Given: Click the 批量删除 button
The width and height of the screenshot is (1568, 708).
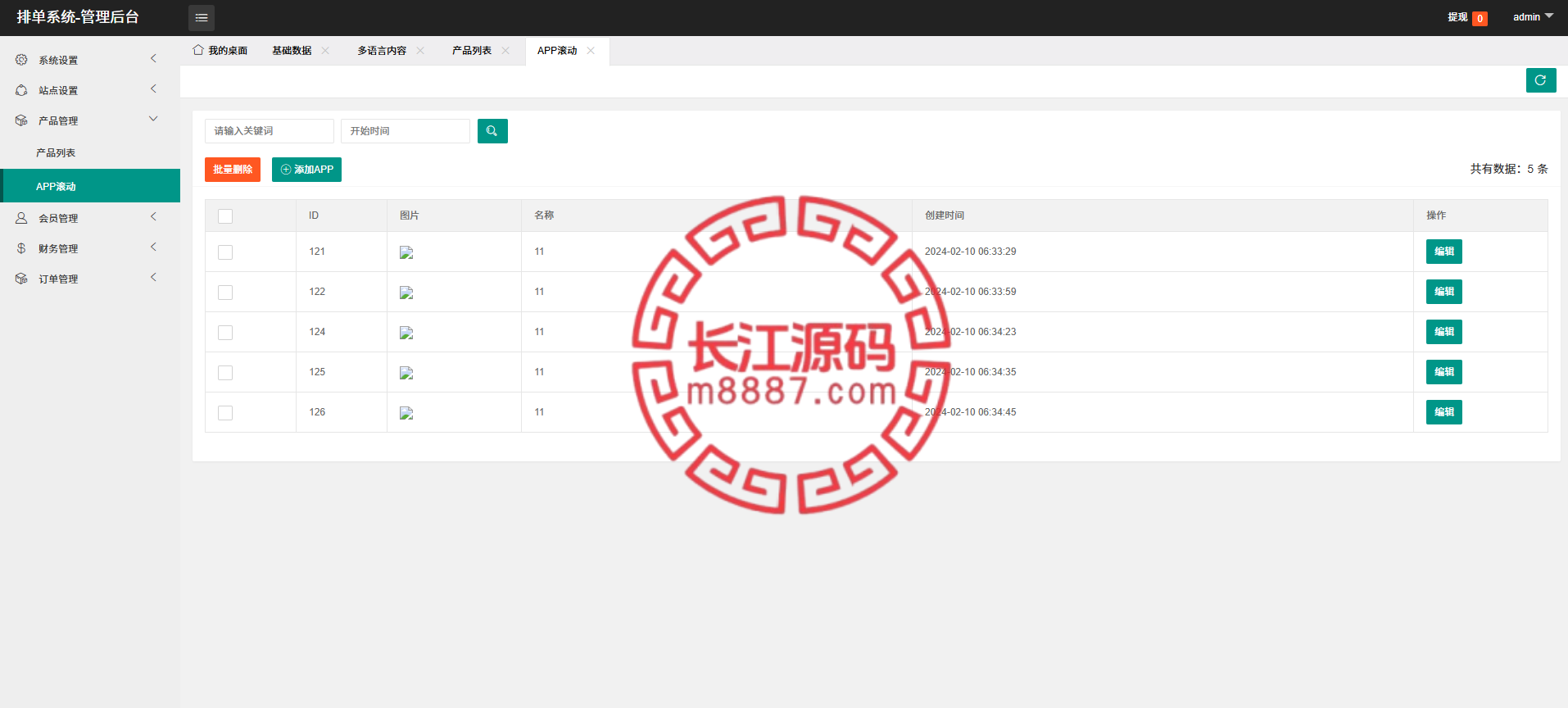Looking at the screenshot, I should pos(233,170).
